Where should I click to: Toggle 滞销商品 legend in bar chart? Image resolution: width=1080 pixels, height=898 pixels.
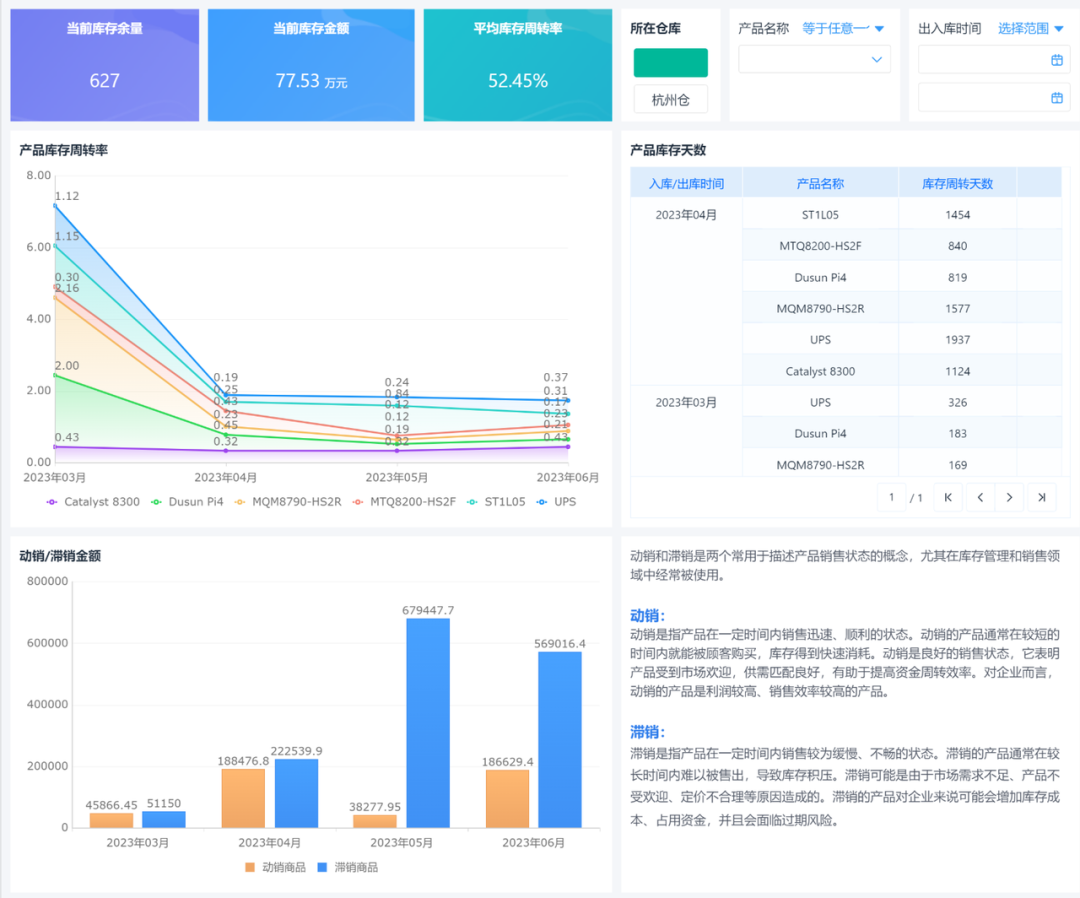tap(348, 868)
